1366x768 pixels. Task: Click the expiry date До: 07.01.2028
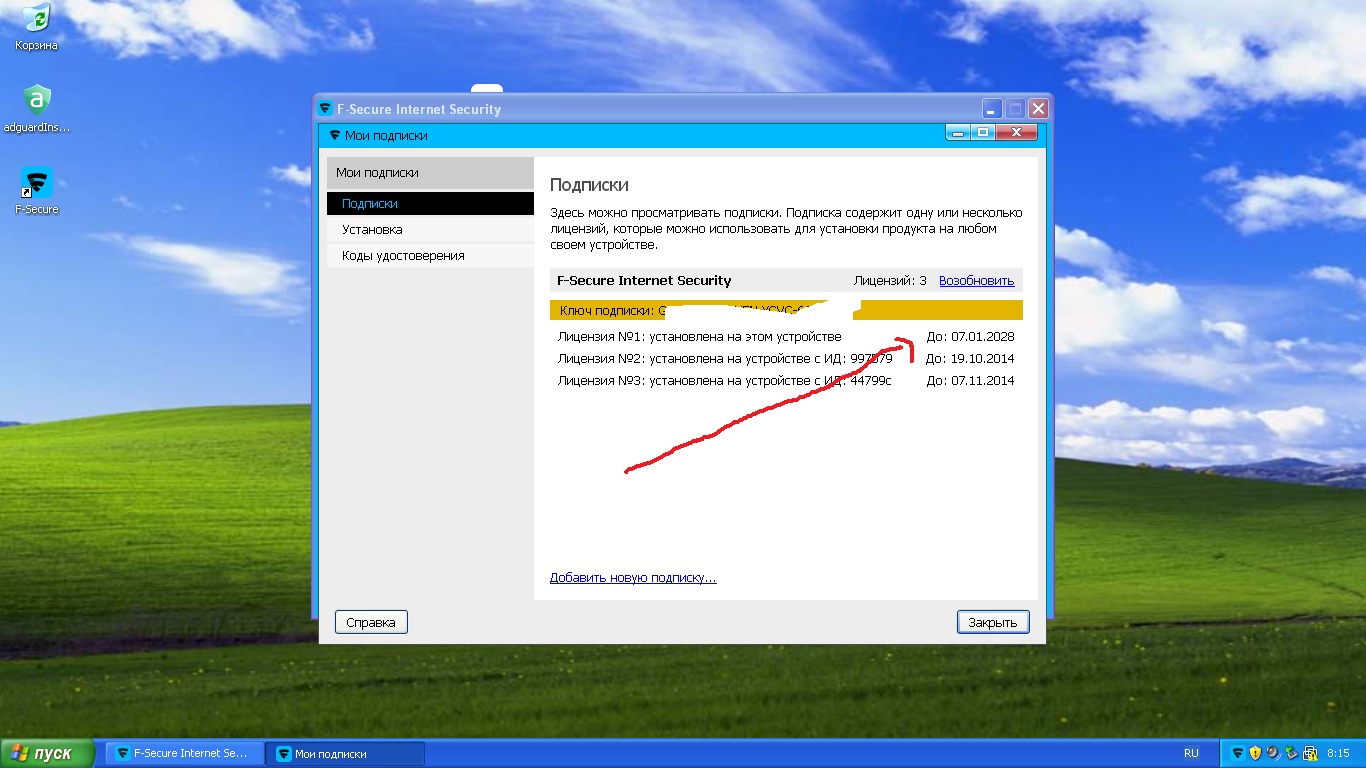970,337
